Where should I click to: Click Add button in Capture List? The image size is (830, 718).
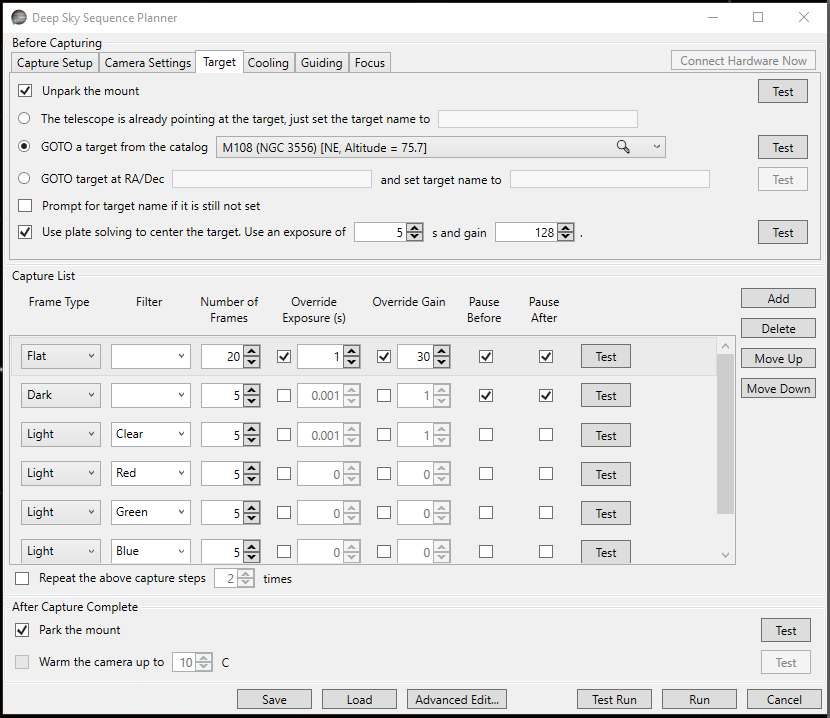pos(778,298)
